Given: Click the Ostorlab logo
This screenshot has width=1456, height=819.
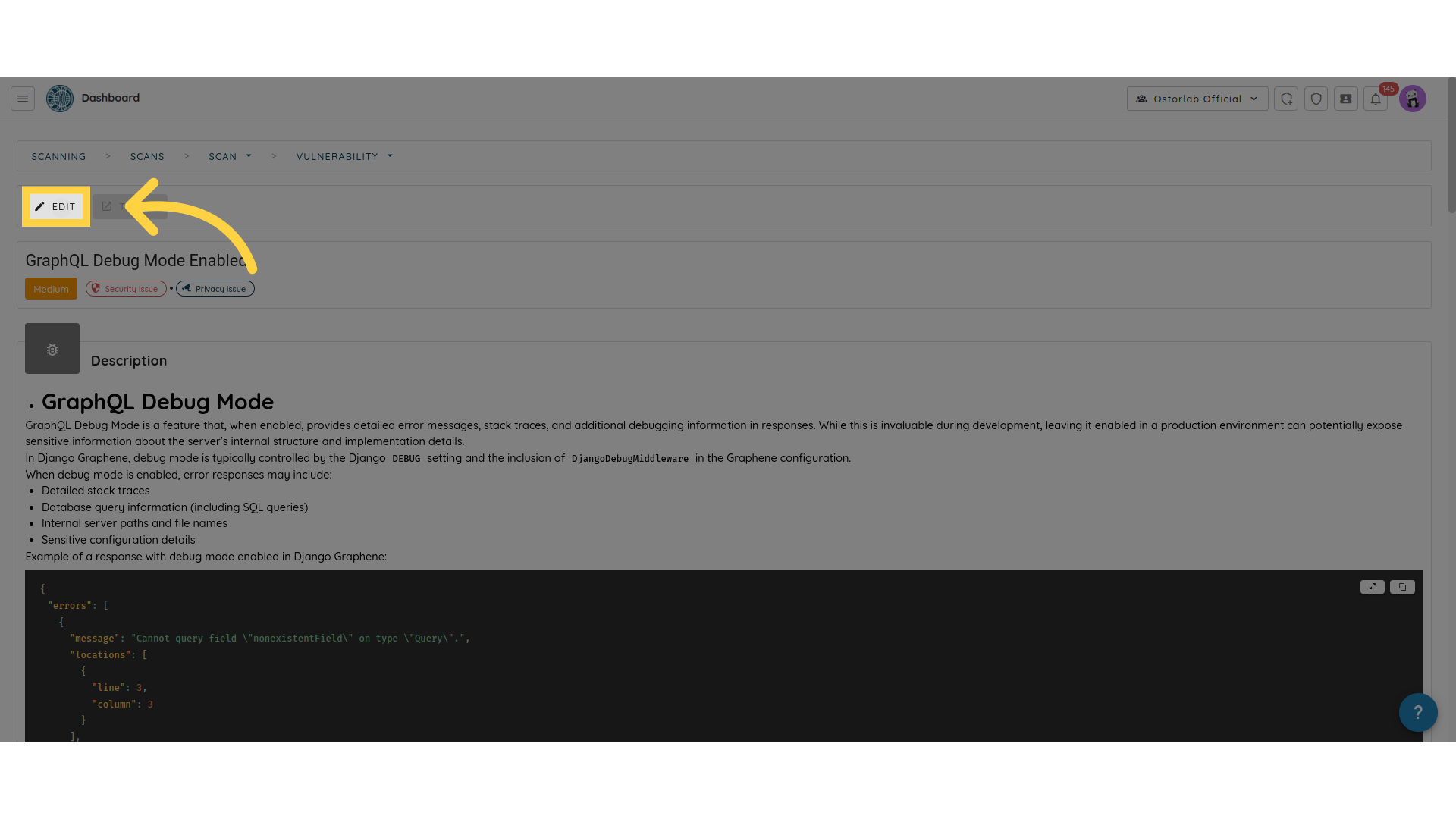Looking at the screenshot, I should click(60, 99).
